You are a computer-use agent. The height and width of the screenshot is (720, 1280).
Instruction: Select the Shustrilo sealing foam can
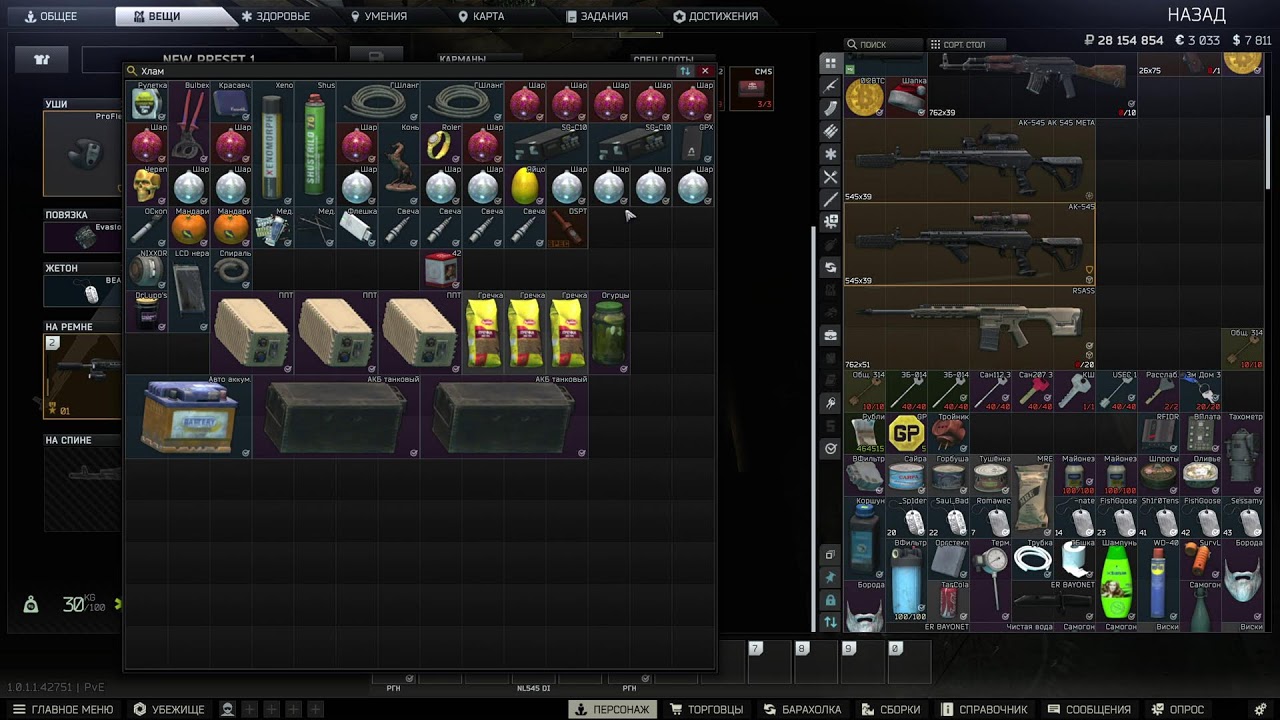[x=315, y=144]
